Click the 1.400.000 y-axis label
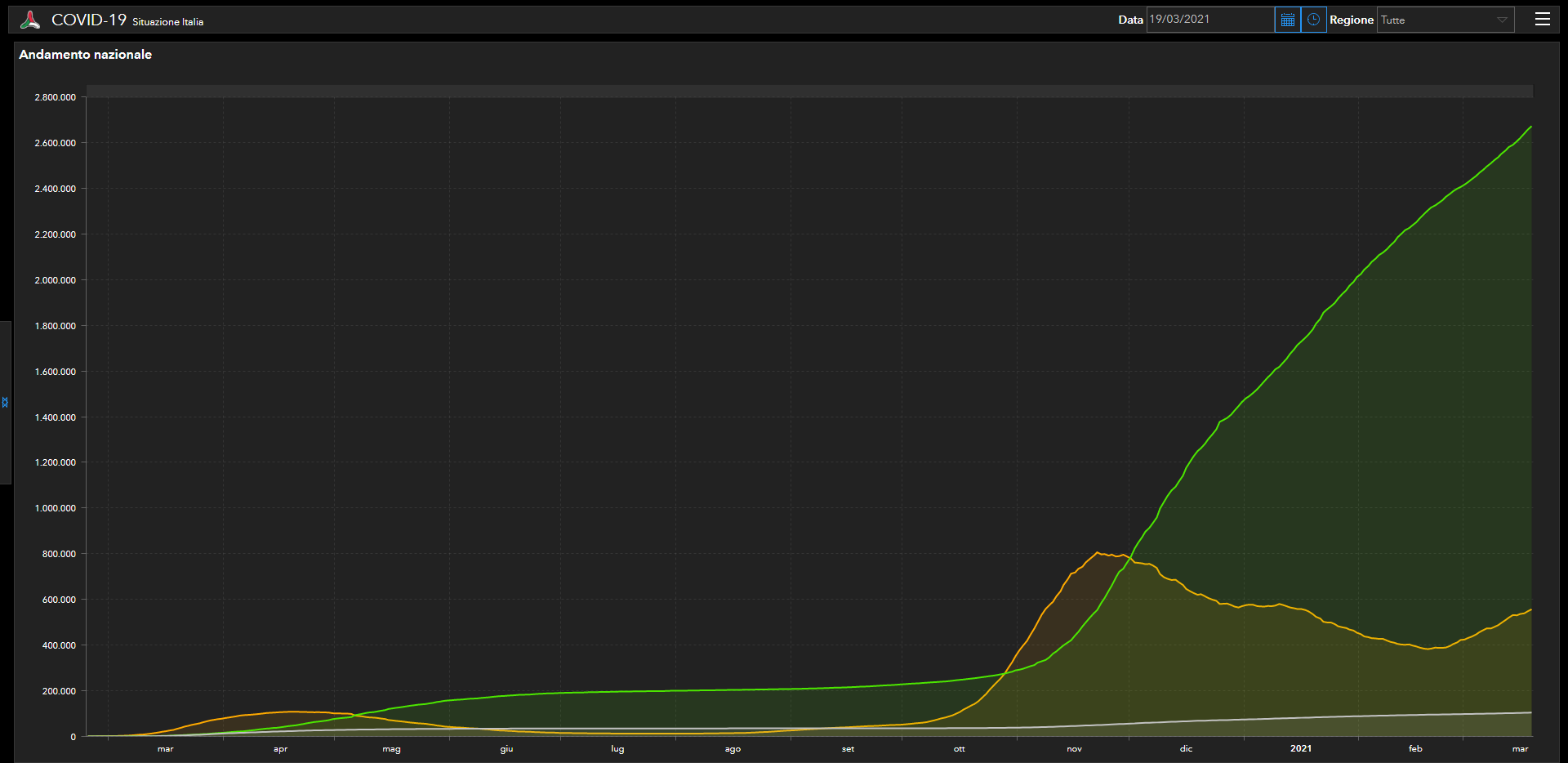This screenshot has width=1568, height=763. click(55, 417)
